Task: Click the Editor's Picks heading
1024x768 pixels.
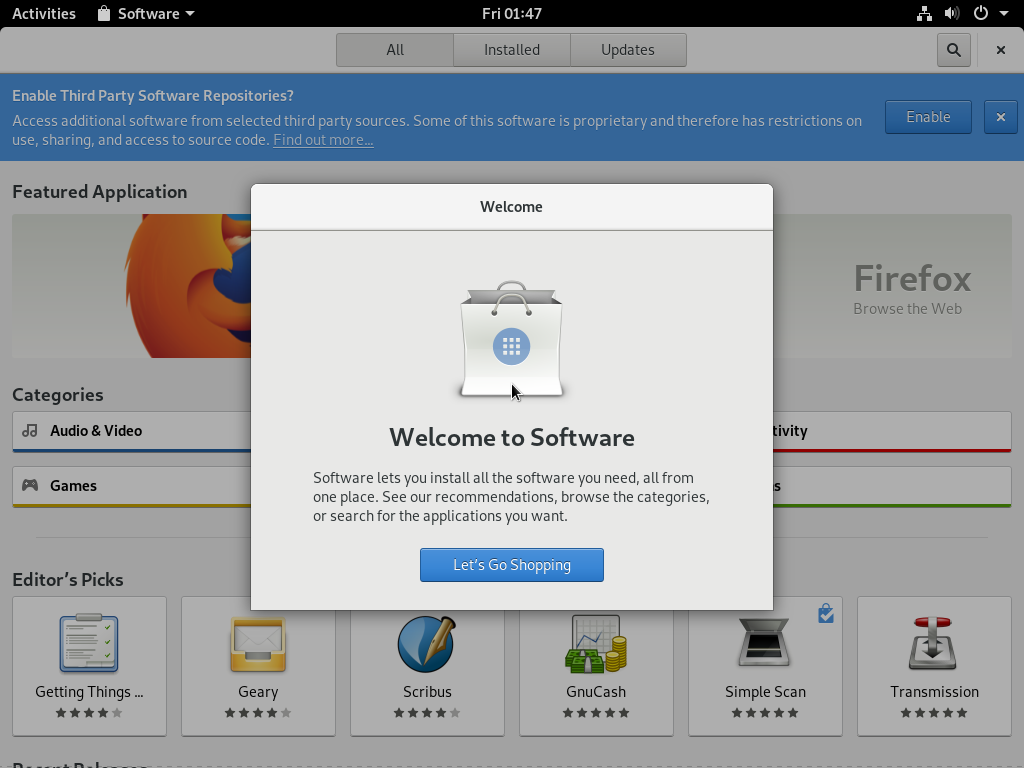Action: pos(68,580)
